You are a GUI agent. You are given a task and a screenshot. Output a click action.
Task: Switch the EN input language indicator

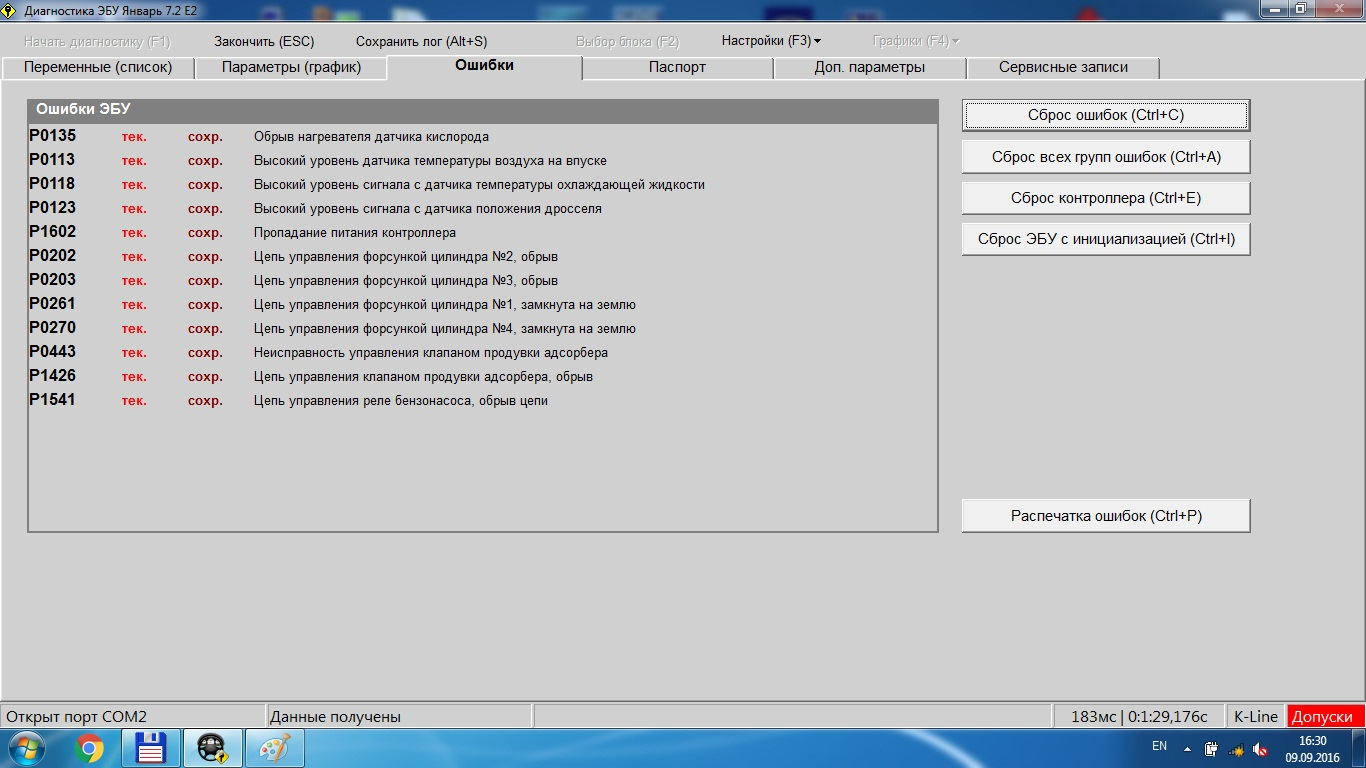point(1159,746)
